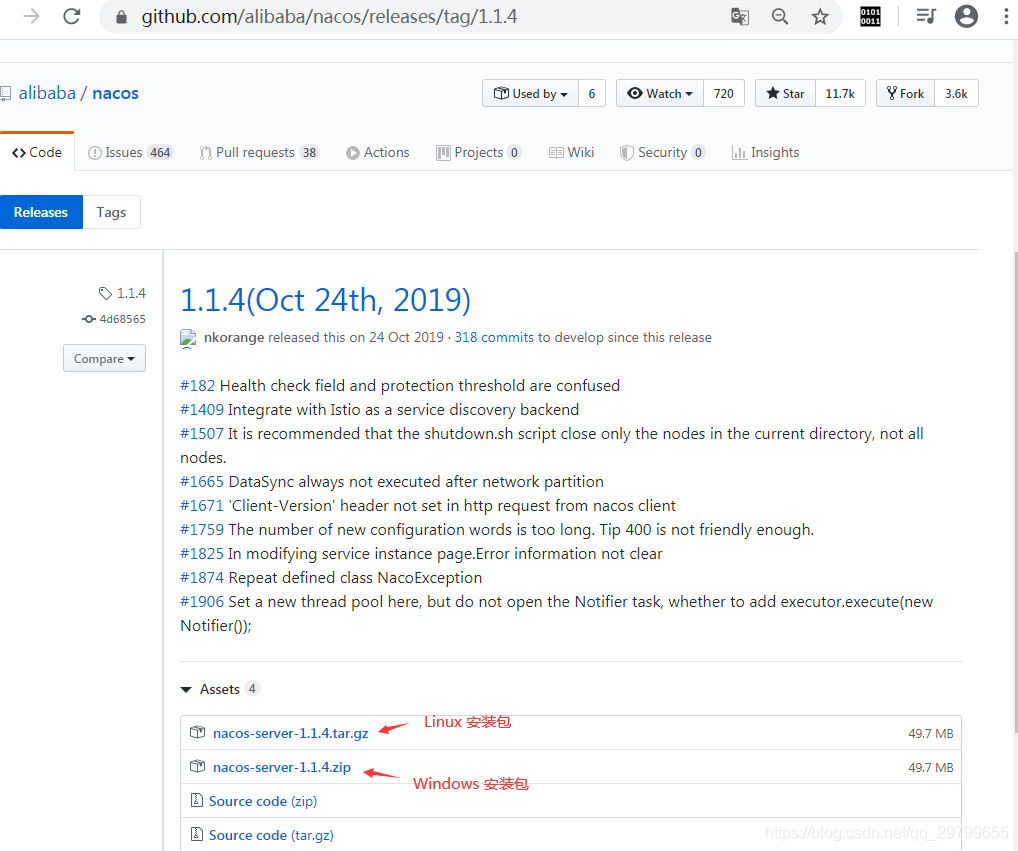
Task: Open the browser profile avatar
Action: [x=966, y=16]
